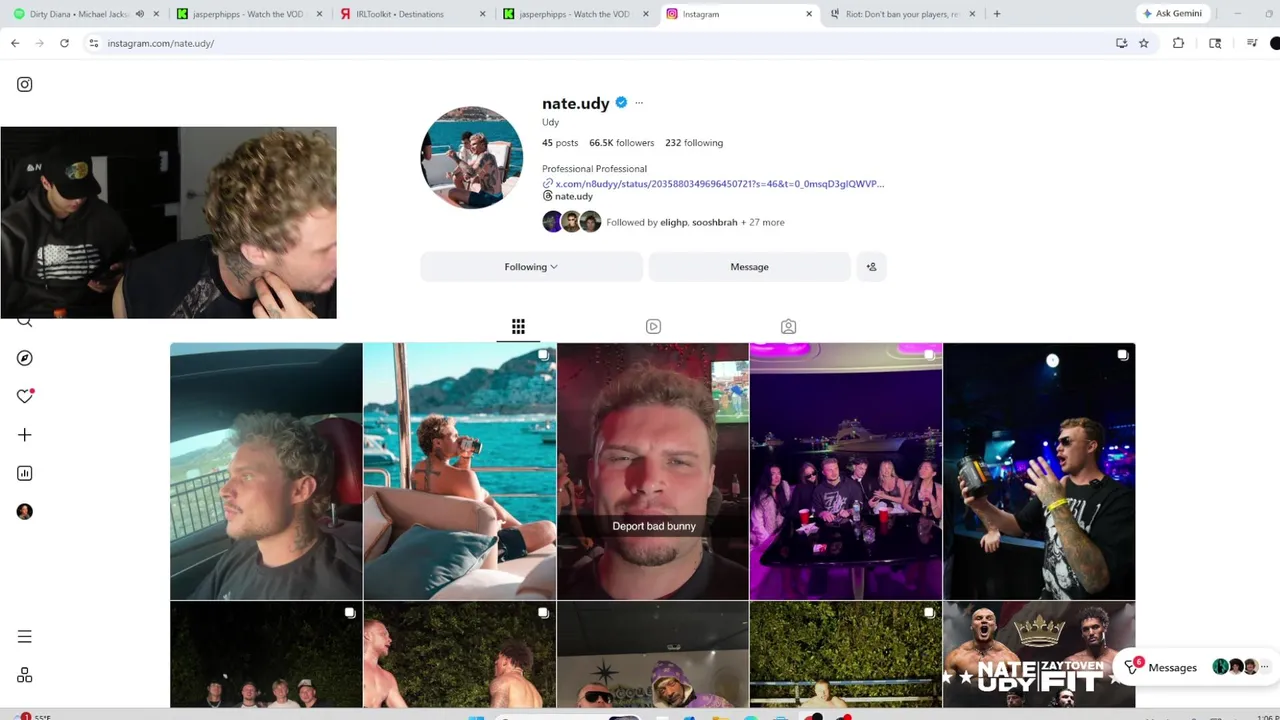This screenshot has height=720, width=1280.
Task: Click the similar accounts add-person icon
Action: pyautogui.click(x=872, y=267)
